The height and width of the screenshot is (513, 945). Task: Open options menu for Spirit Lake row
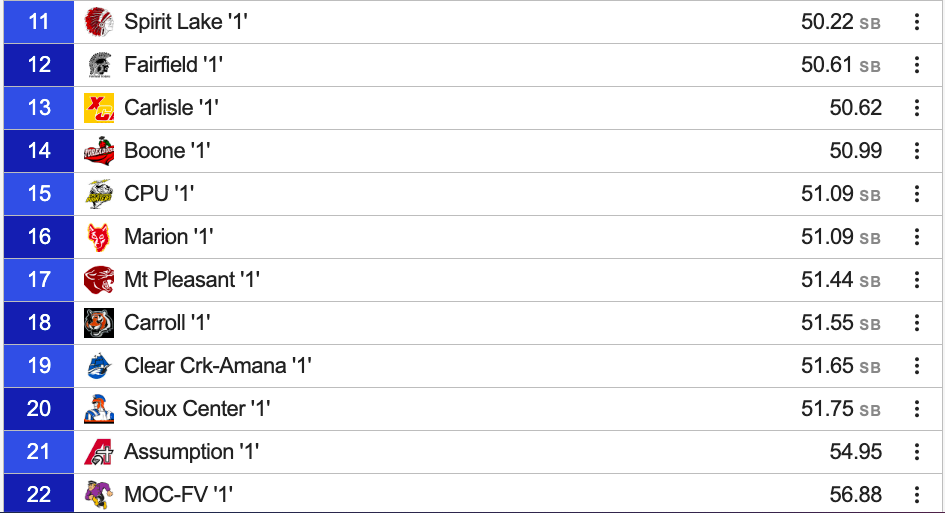tap(917, 22)
